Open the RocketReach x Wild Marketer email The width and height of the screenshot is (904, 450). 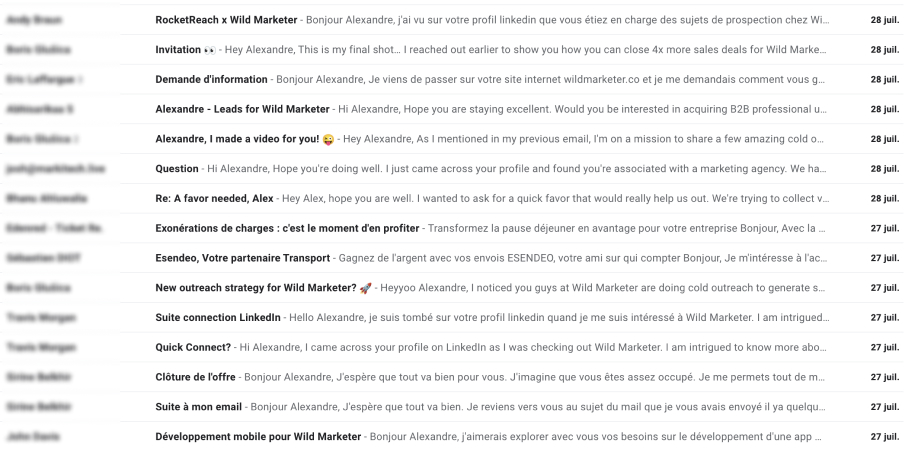click(x=452, y=20)
